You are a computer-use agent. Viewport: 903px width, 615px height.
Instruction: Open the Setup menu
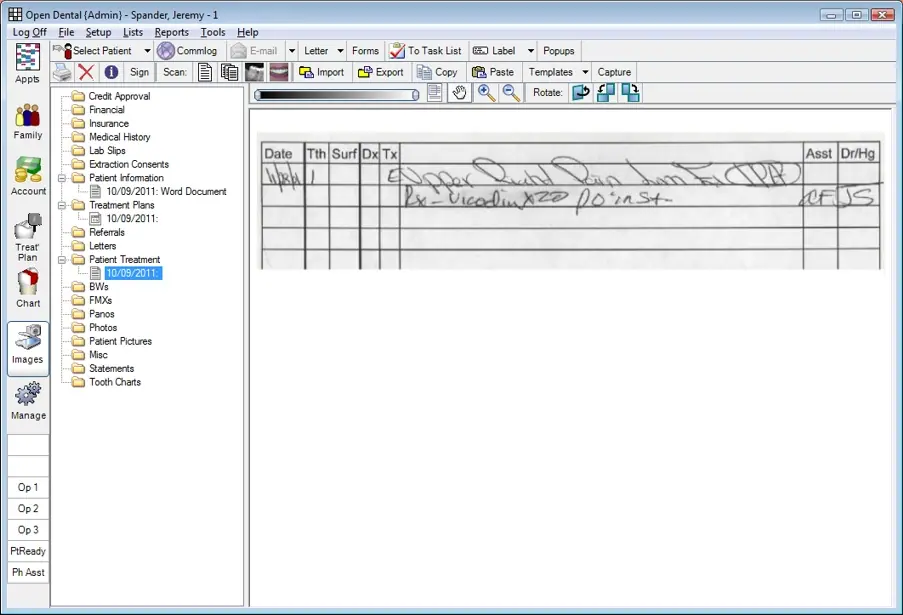[x=97, y=32]
